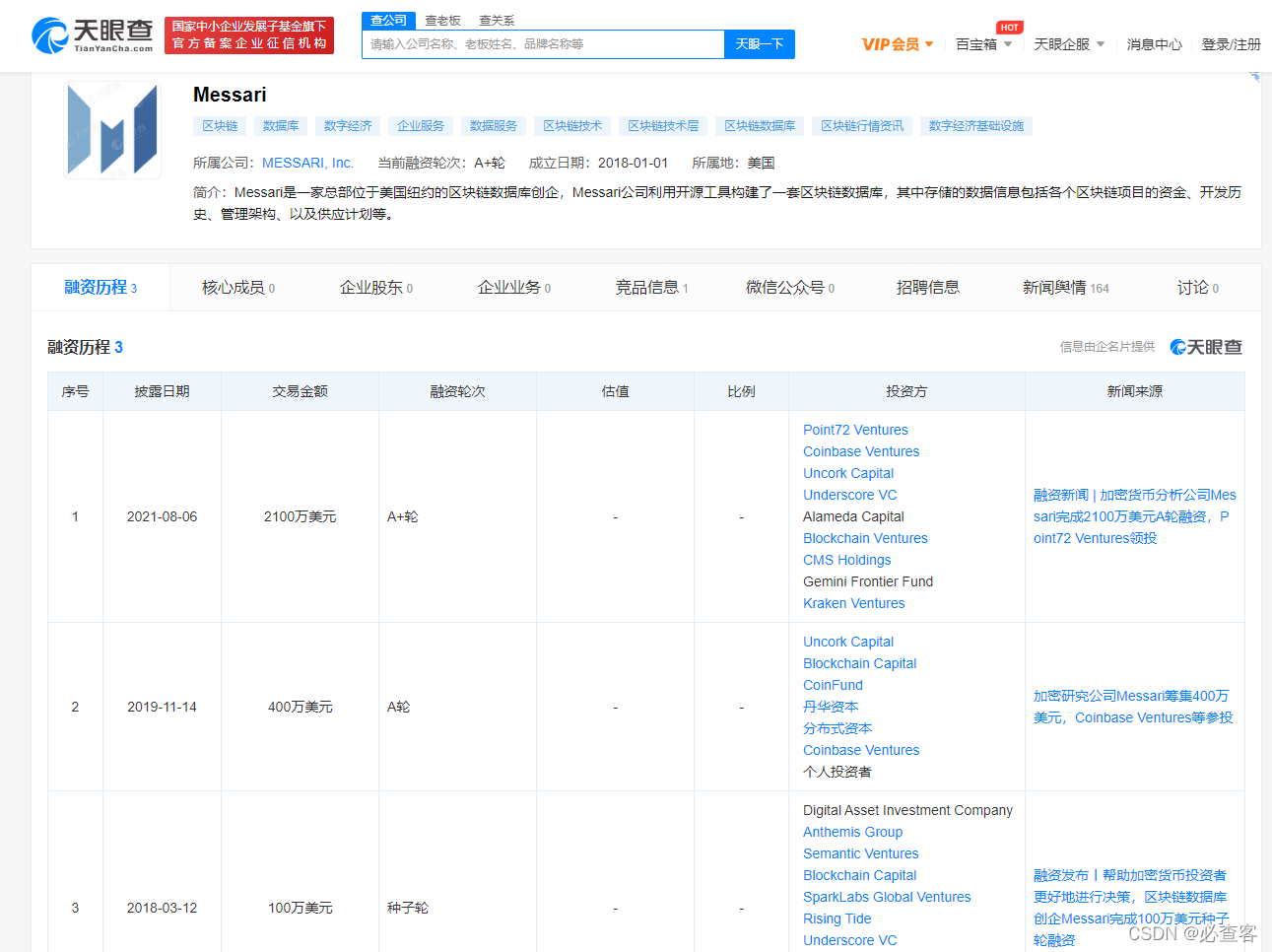
Task: Open Coinbase Ventures in the A轮 row
Action: click(861, 750)
